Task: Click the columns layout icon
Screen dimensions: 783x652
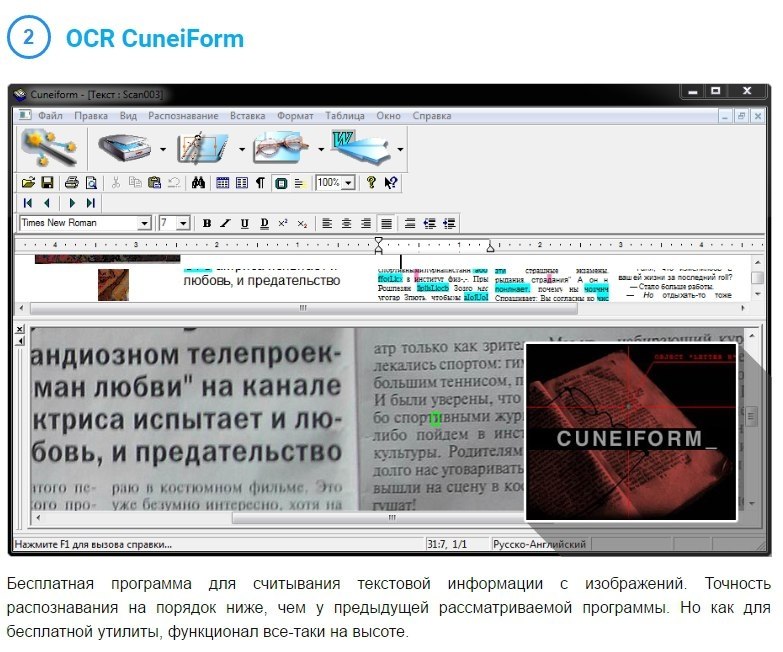Action: tap(242, 183)
